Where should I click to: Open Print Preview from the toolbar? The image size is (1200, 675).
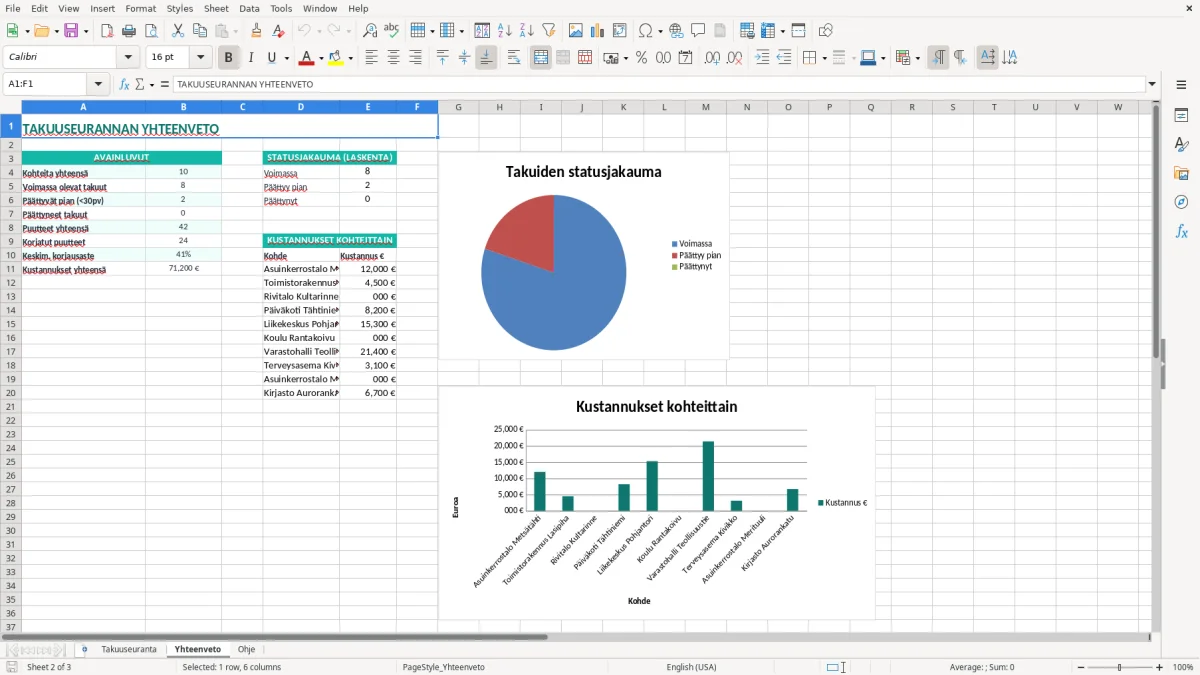tap(151, 31)
